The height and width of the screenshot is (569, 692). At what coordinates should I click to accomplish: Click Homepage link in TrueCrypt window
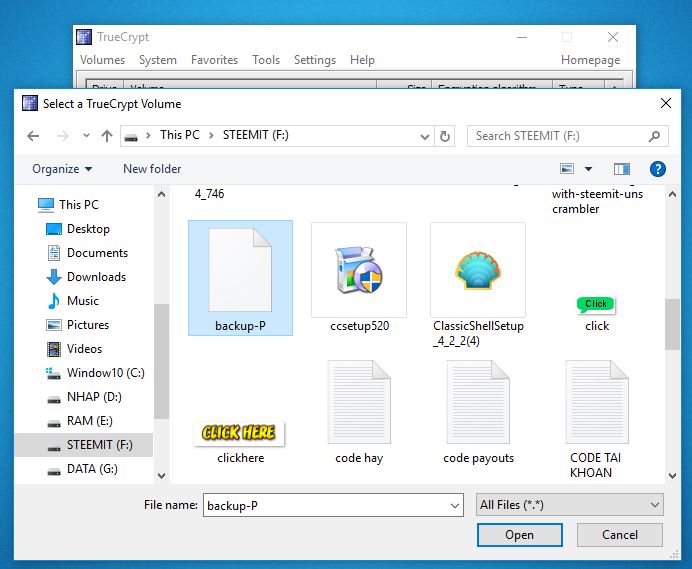(590, 60)
